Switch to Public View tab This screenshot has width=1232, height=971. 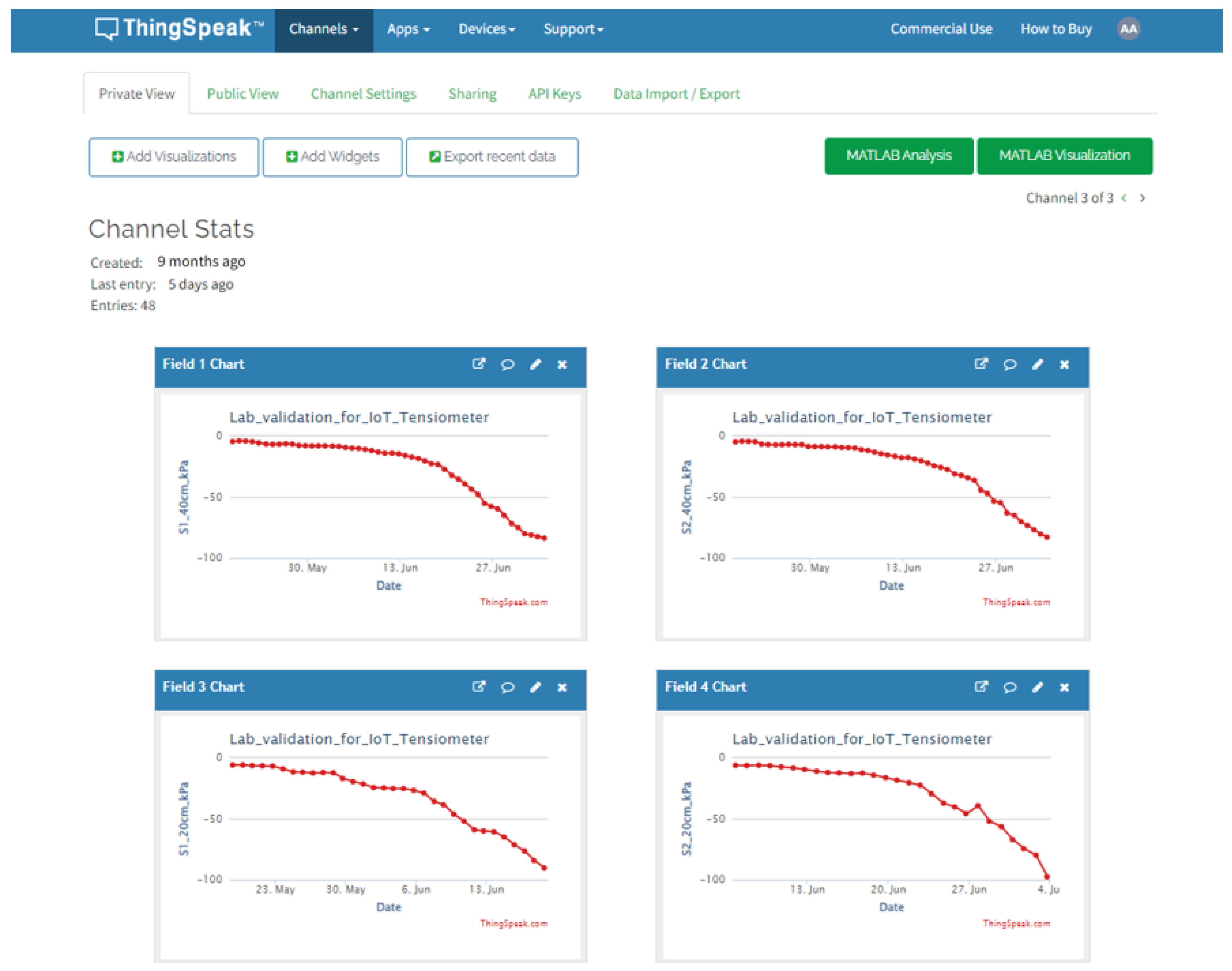point(243,94)
